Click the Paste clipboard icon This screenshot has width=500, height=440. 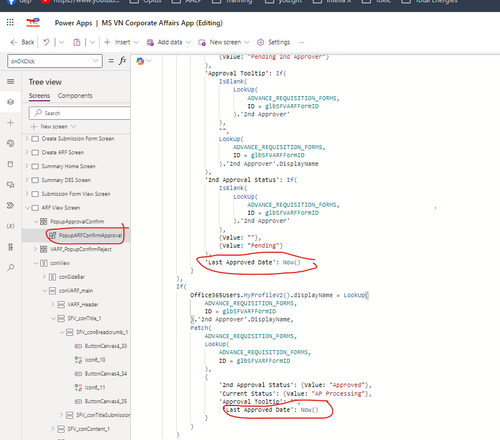point(77,42)
